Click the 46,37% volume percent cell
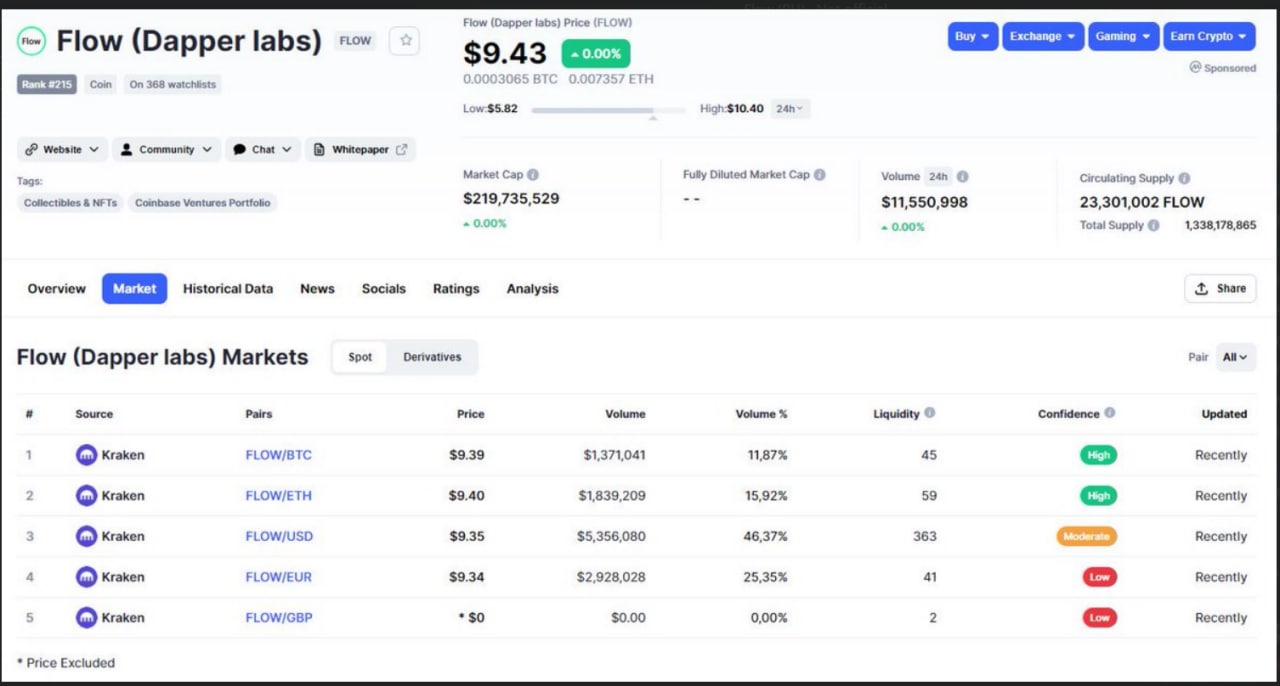This screenshot has height=686, width=1280. click(x=768, y=536)
